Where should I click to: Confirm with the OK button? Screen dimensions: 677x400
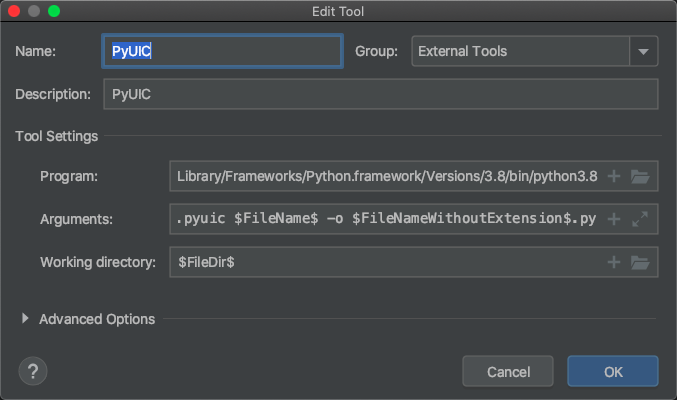(x=613, y=371)
